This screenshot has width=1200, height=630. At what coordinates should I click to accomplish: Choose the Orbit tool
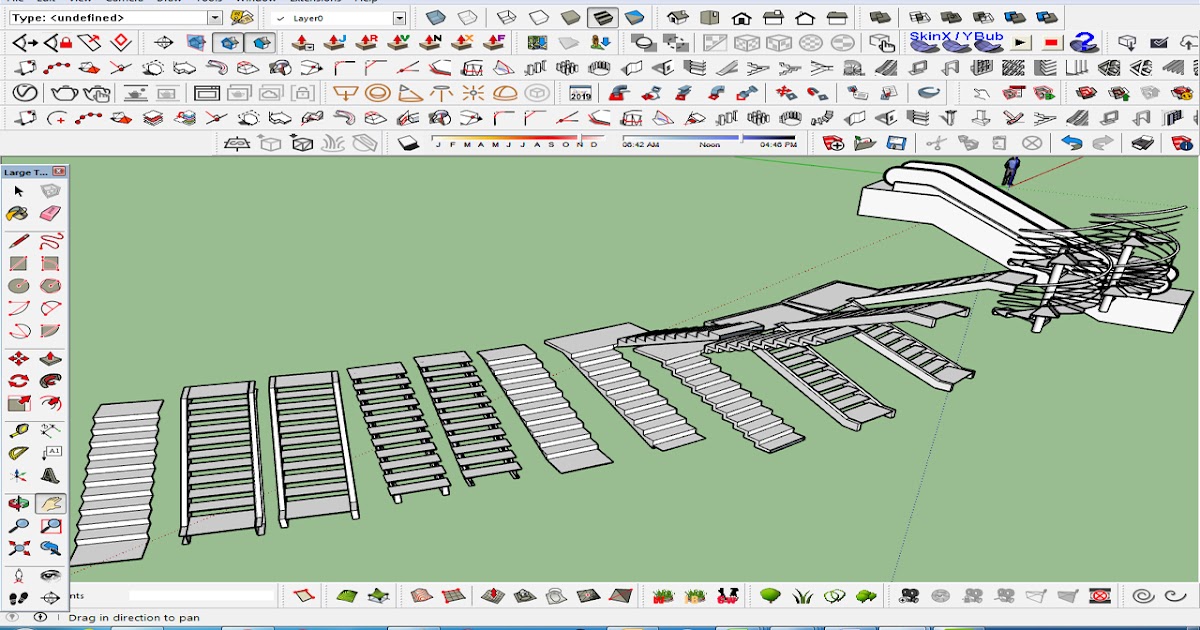18,503
